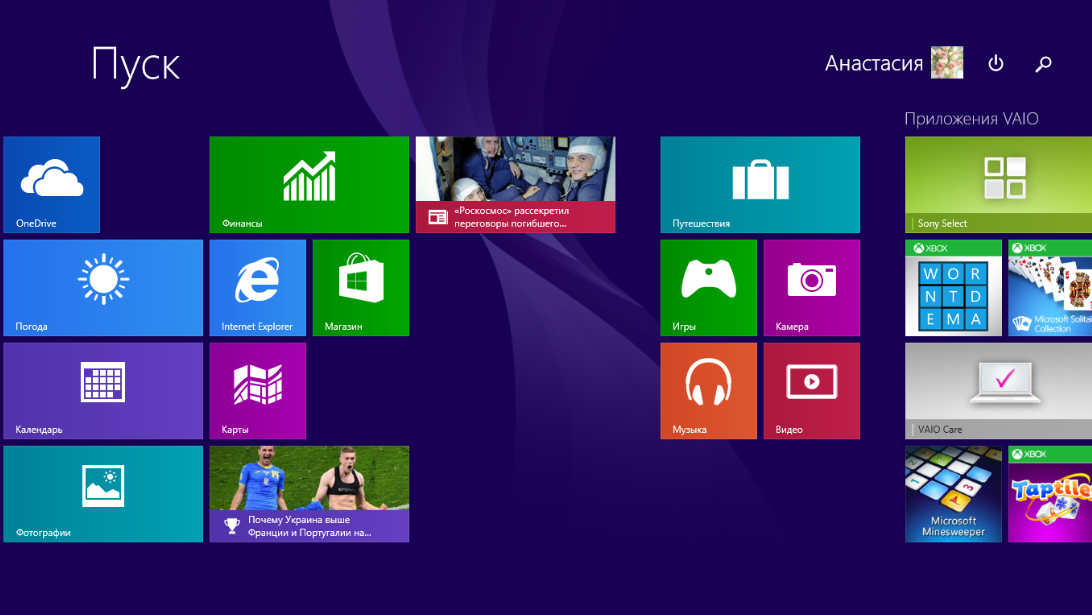Open the OneDrive tile
The height and width of the screenshot is (615, 1092).
(51, 184)
